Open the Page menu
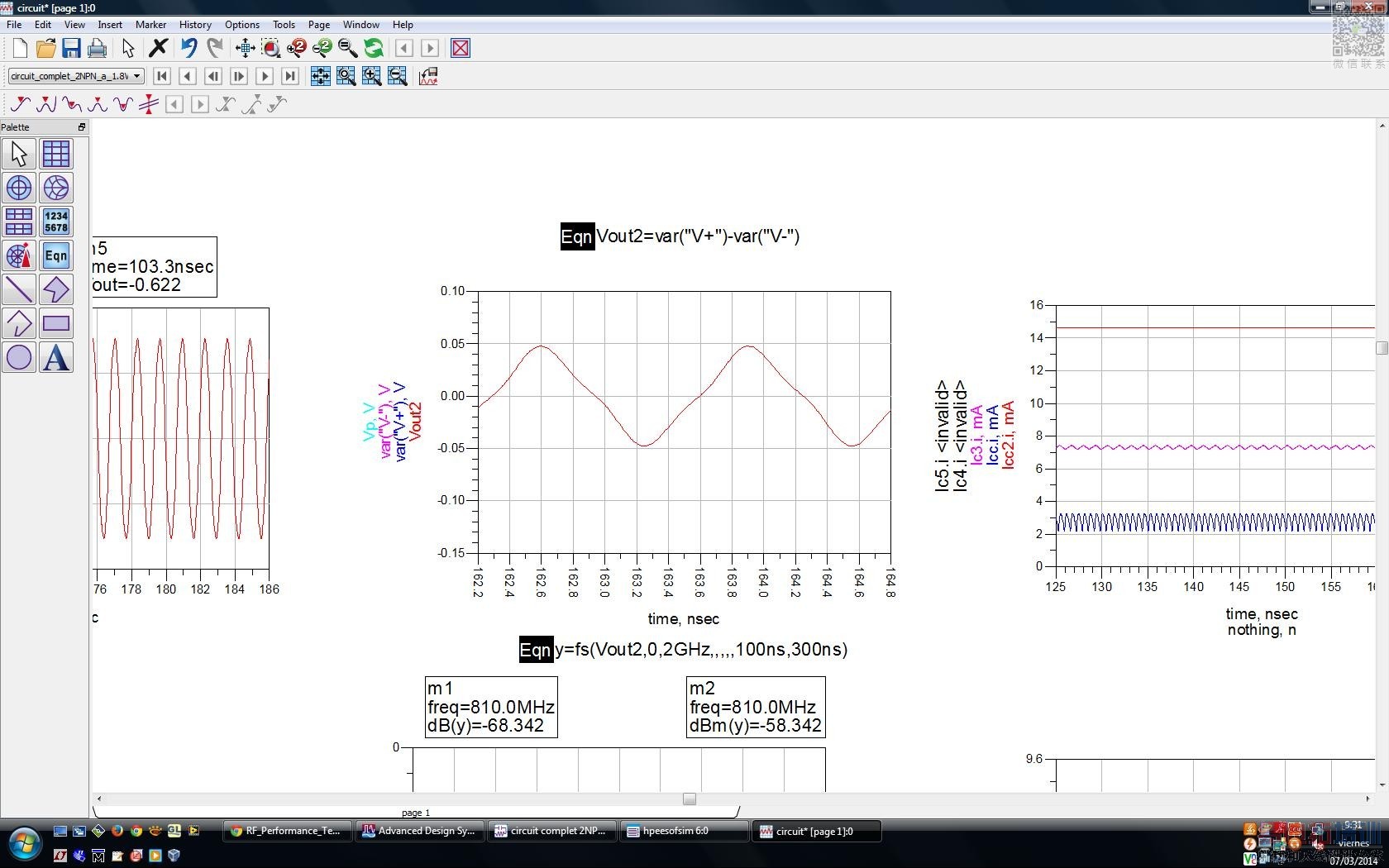Image resolution: width=1389 pixels, height=868 pixels. (319, 25)
